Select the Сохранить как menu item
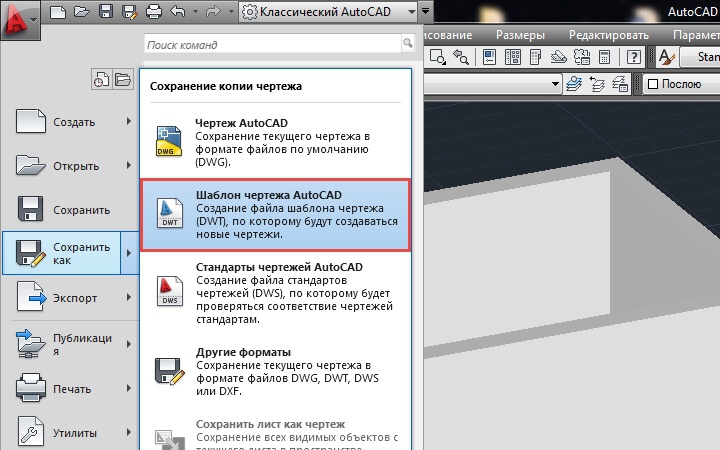Image resolution: width=720 pixels, height=450 pixels. 62,253
